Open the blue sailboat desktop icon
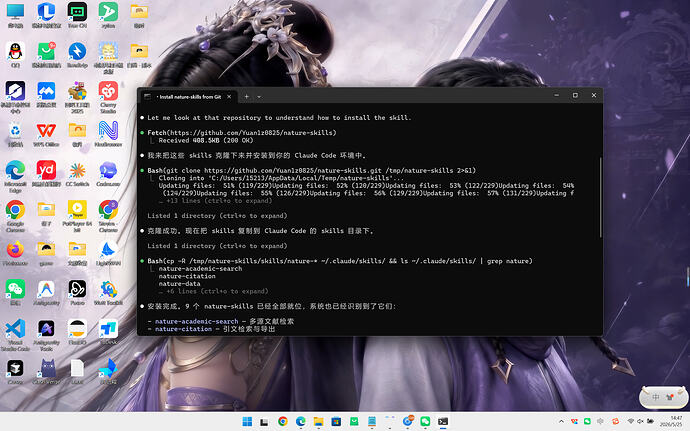Viewport: 690px width, 431px height. click(108, 250)
